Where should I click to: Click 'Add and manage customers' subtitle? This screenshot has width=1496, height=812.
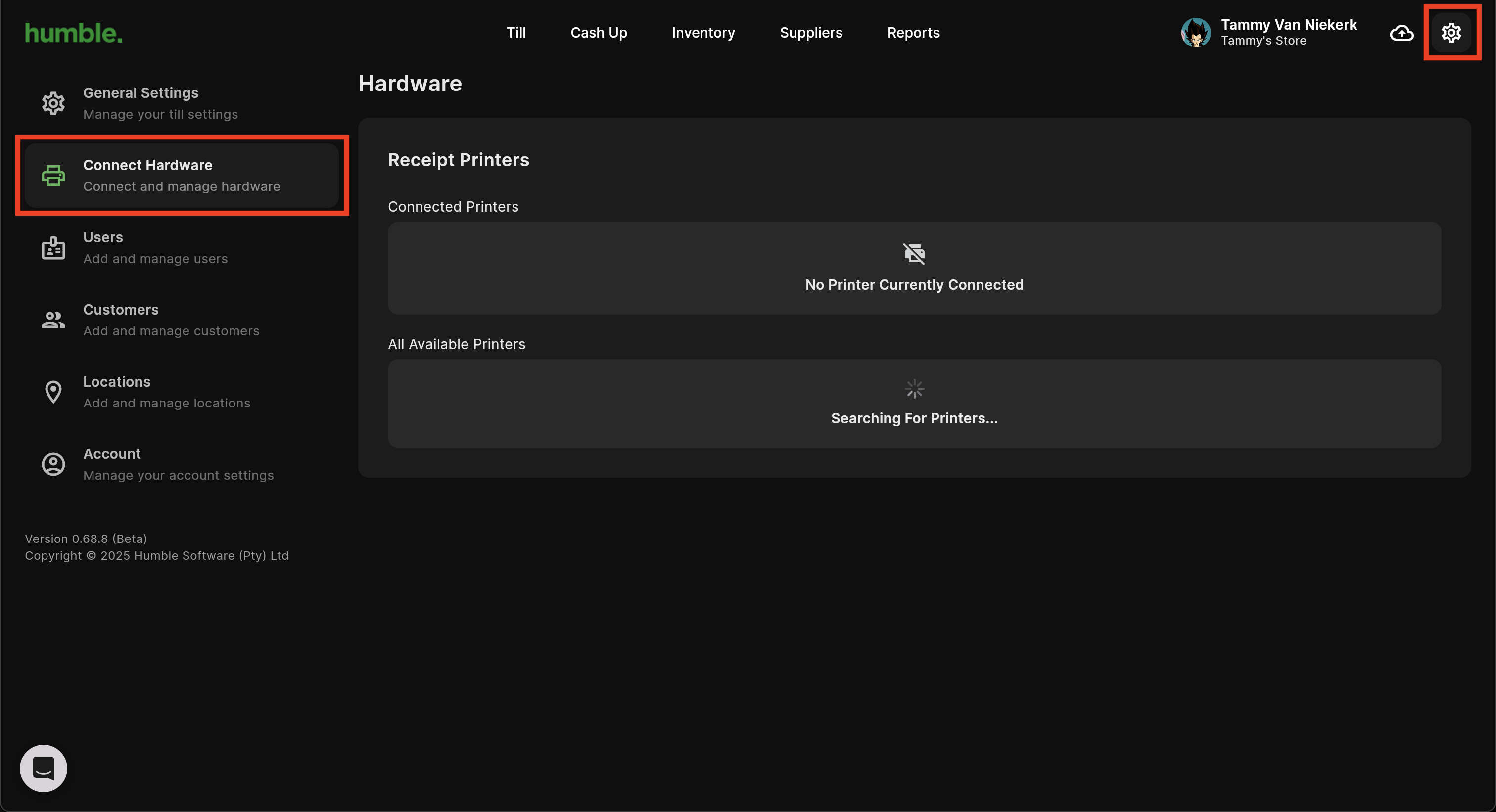tap(171, 331)
